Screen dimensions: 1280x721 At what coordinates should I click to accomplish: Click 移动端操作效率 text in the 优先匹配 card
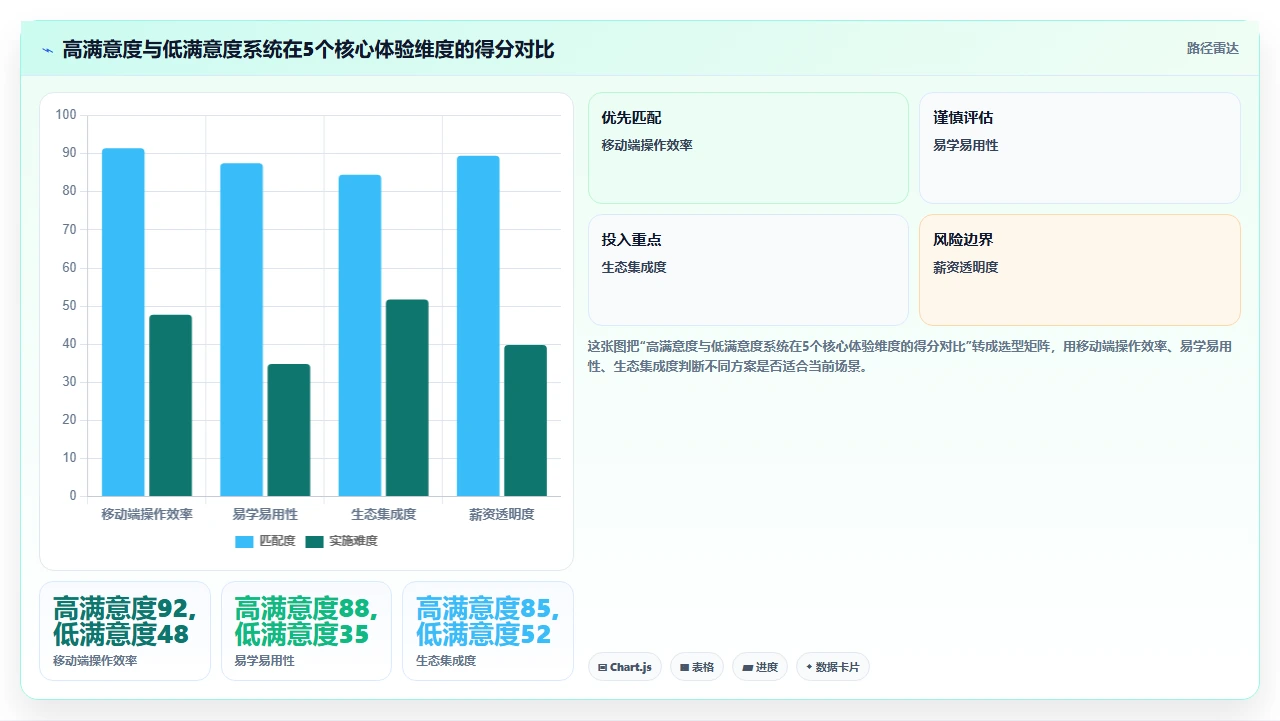pyautogui.click(x=647, y=145)
